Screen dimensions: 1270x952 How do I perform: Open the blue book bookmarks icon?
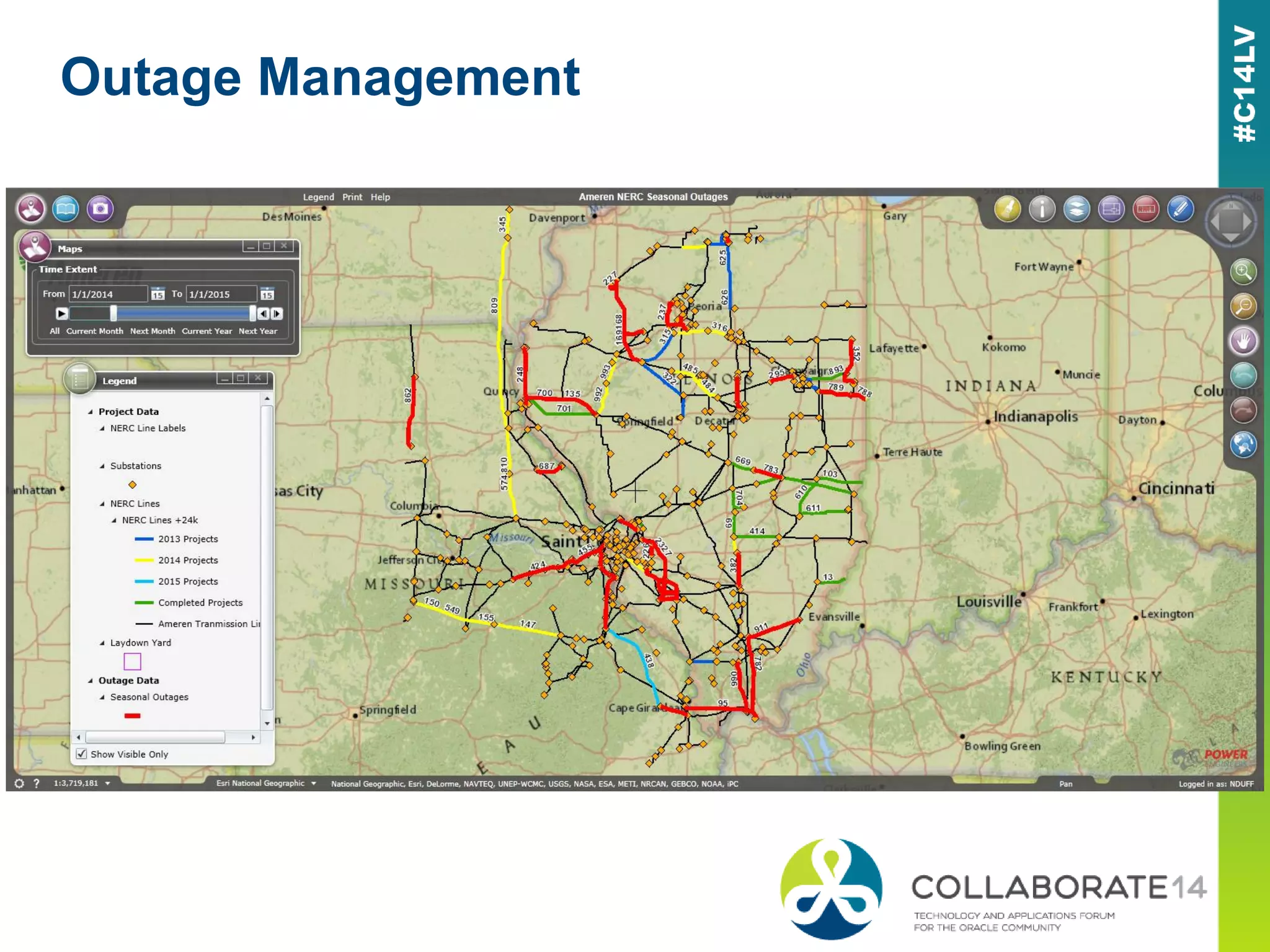[x=65, y=209]
